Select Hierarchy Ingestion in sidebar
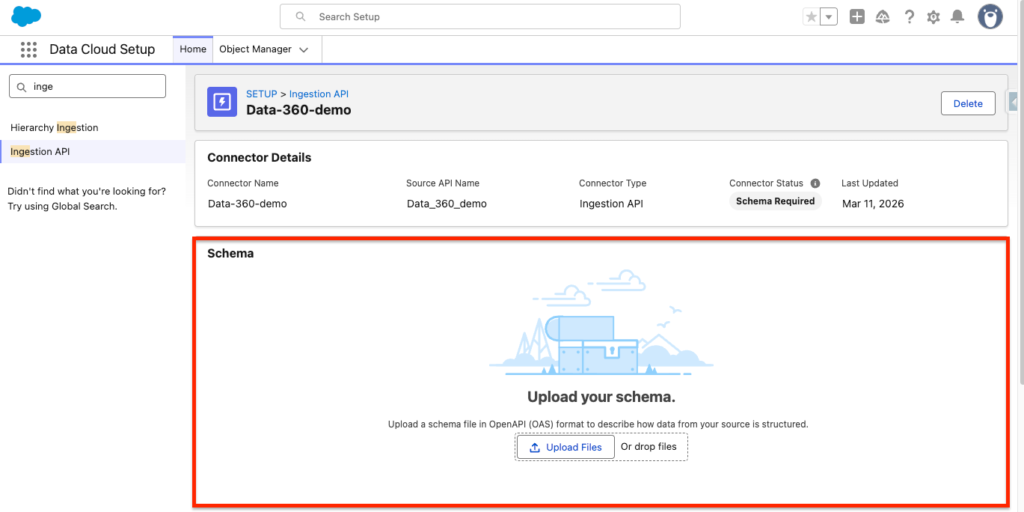 click(54, 128)
